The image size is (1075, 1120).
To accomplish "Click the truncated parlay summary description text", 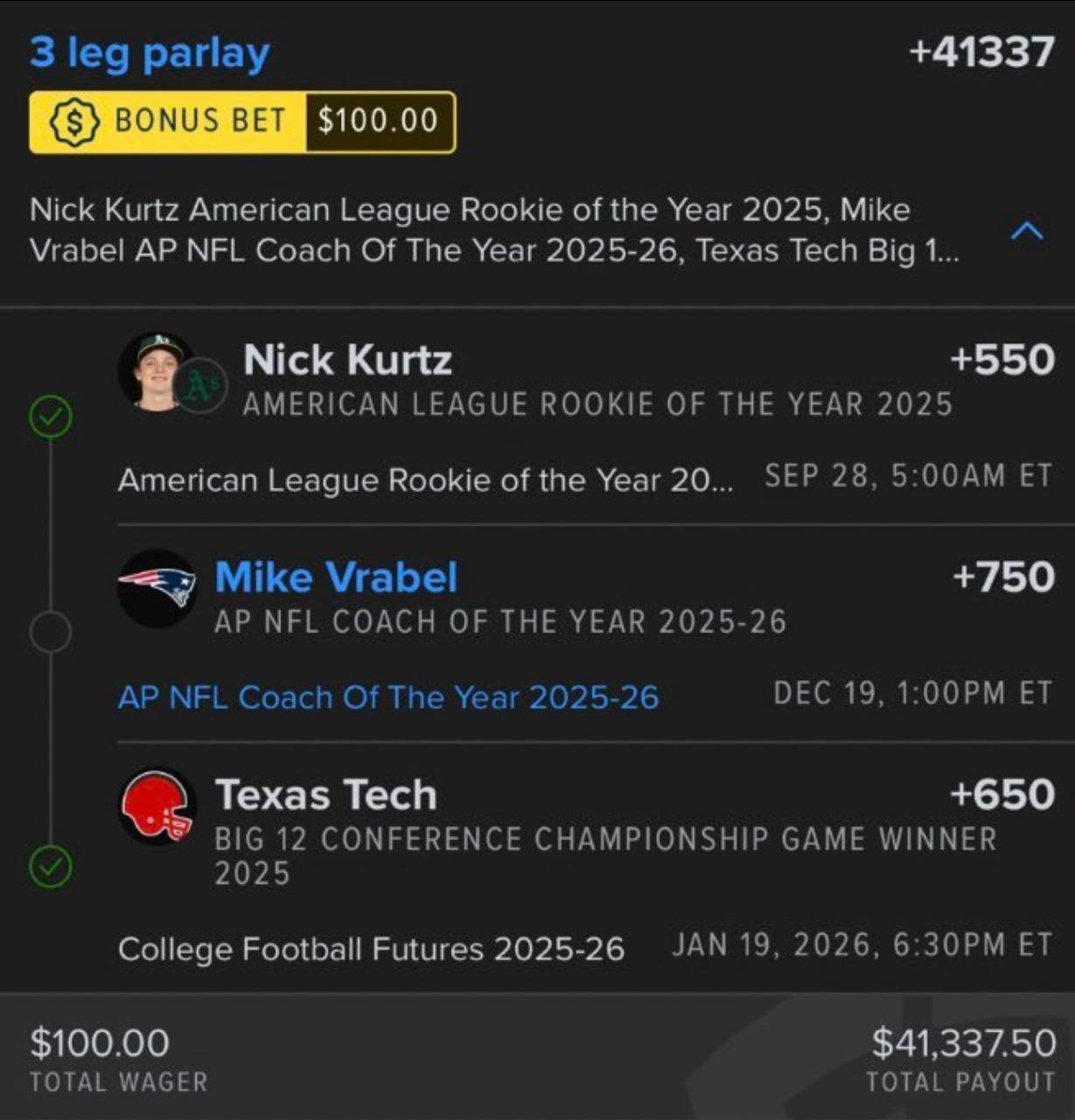I will coord(494,230).
